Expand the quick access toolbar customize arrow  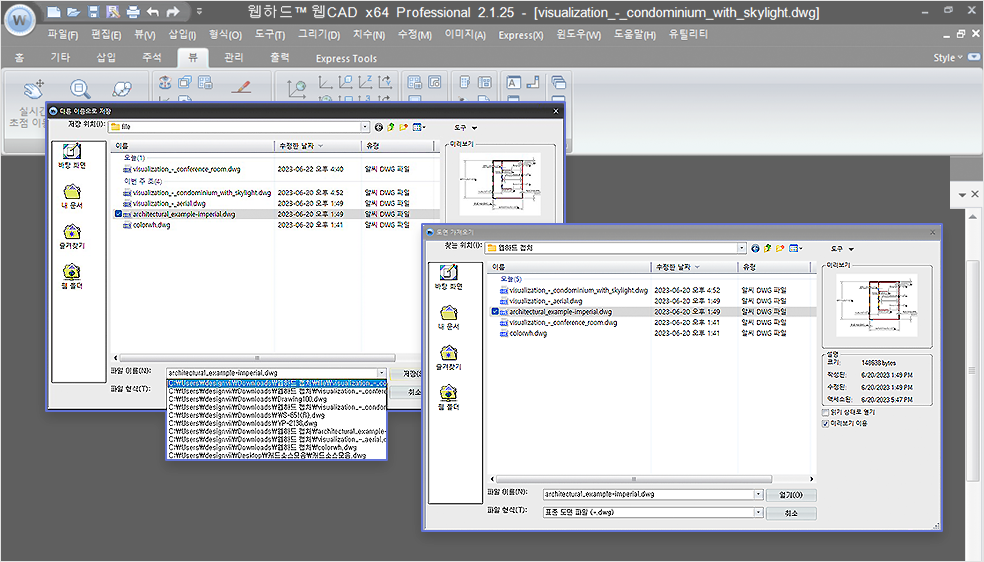[x=200, y=11]
